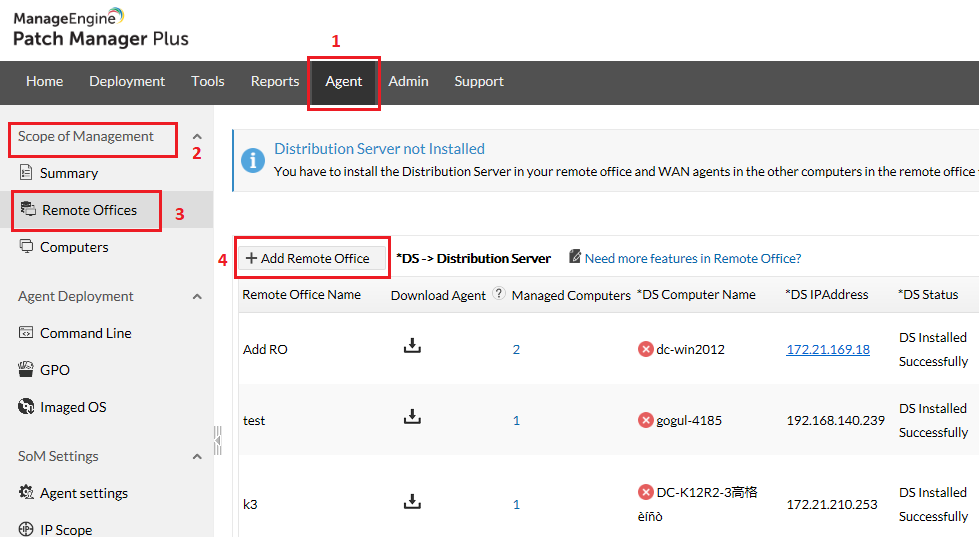Open Imaged OS in the sidebar

73,407
